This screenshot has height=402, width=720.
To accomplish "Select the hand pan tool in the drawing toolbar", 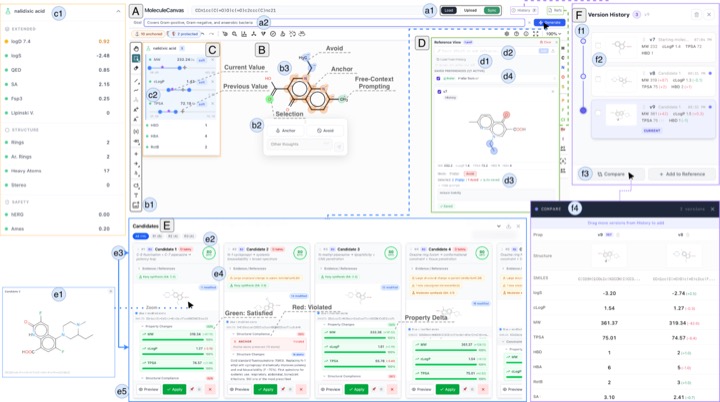I will pos(136,49).
